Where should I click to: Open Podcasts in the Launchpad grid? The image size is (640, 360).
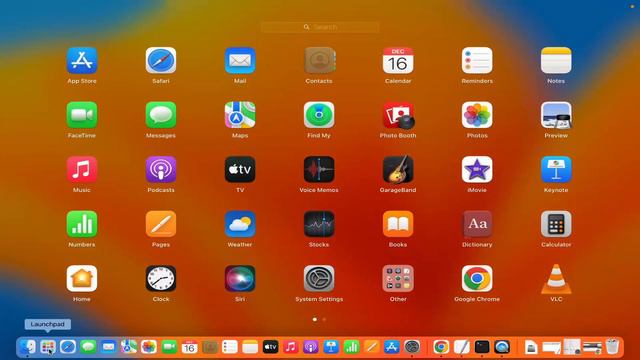(161, 169)
